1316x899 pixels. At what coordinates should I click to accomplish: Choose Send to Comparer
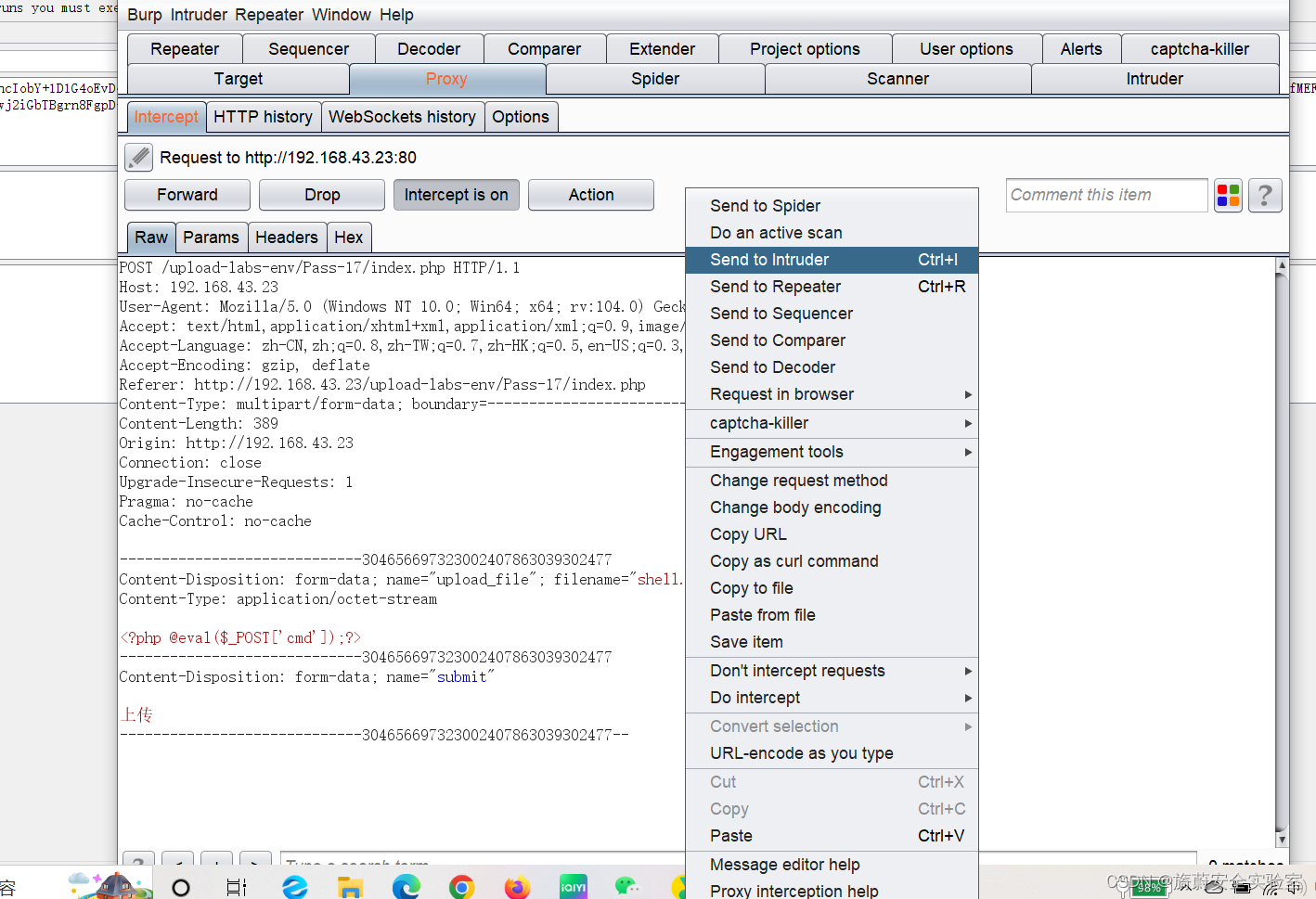[832, 340]
